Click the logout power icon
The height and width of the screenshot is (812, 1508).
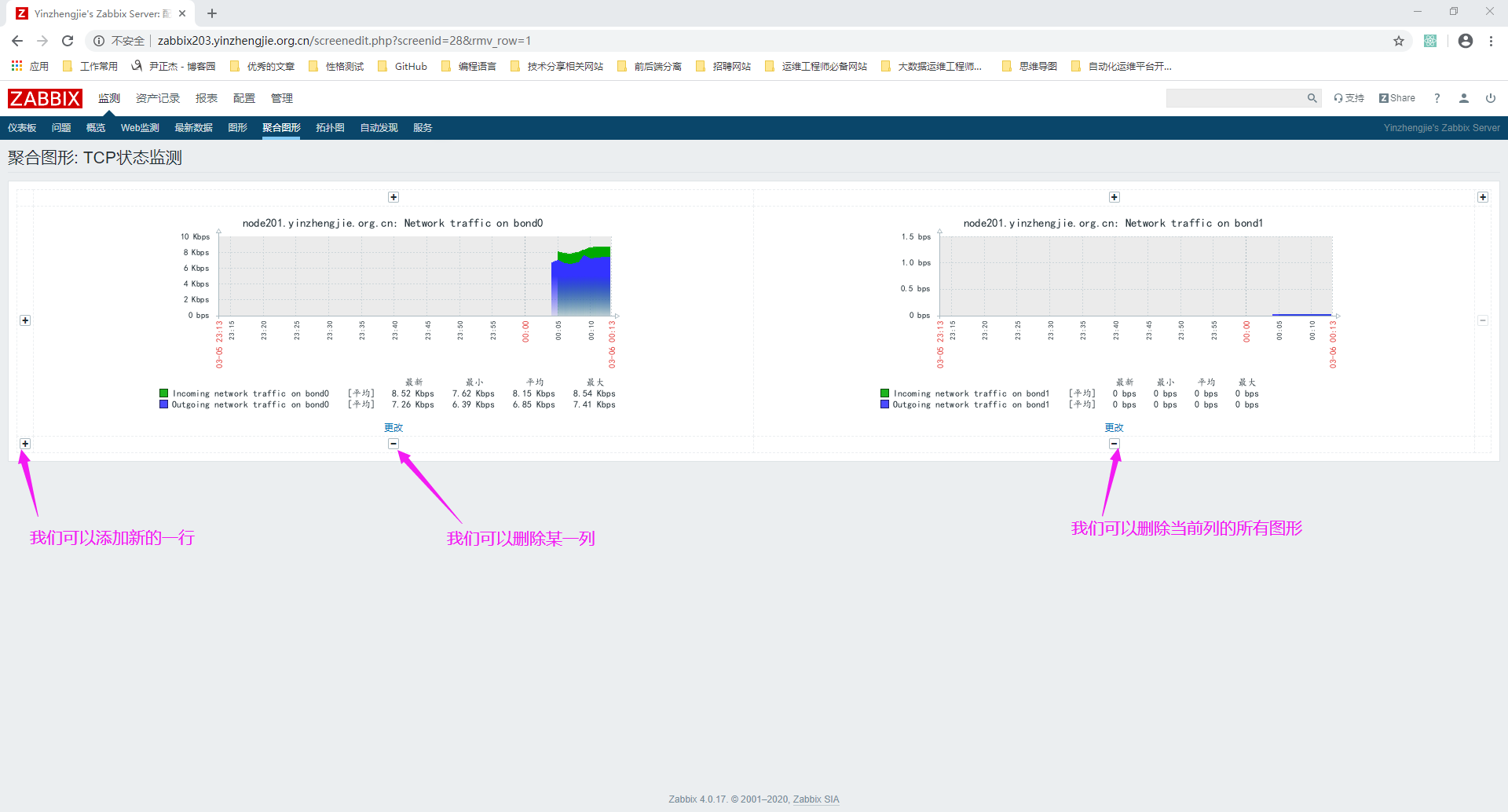pyautogui.click(x=1491, y=98)
